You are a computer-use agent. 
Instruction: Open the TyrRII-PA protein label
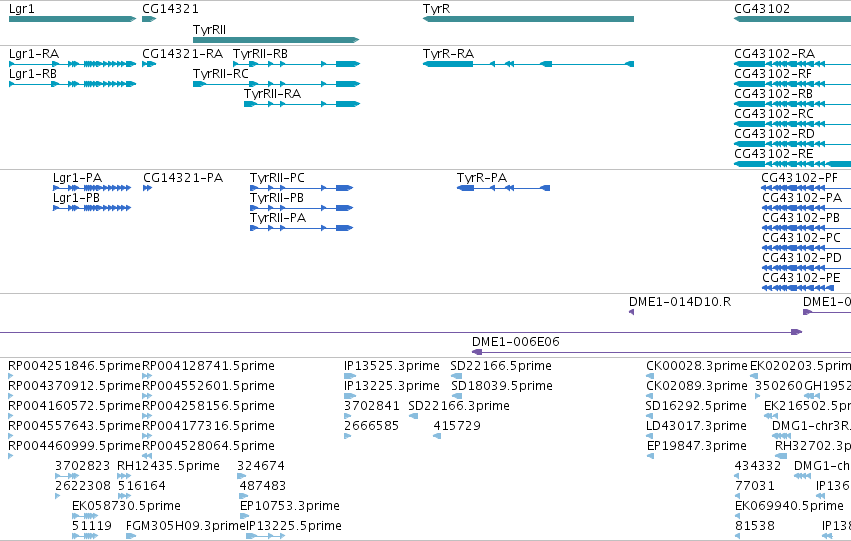tap(278, 219)
